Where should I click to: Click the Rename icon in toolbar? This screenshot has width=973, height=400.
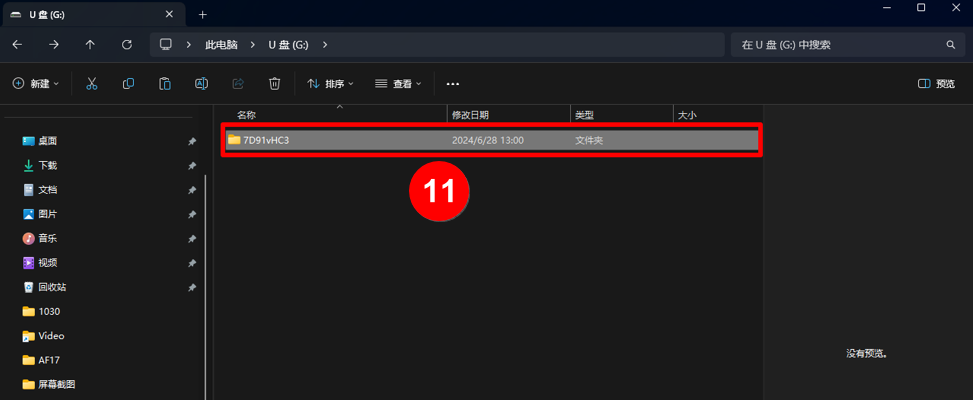(201, 84)
